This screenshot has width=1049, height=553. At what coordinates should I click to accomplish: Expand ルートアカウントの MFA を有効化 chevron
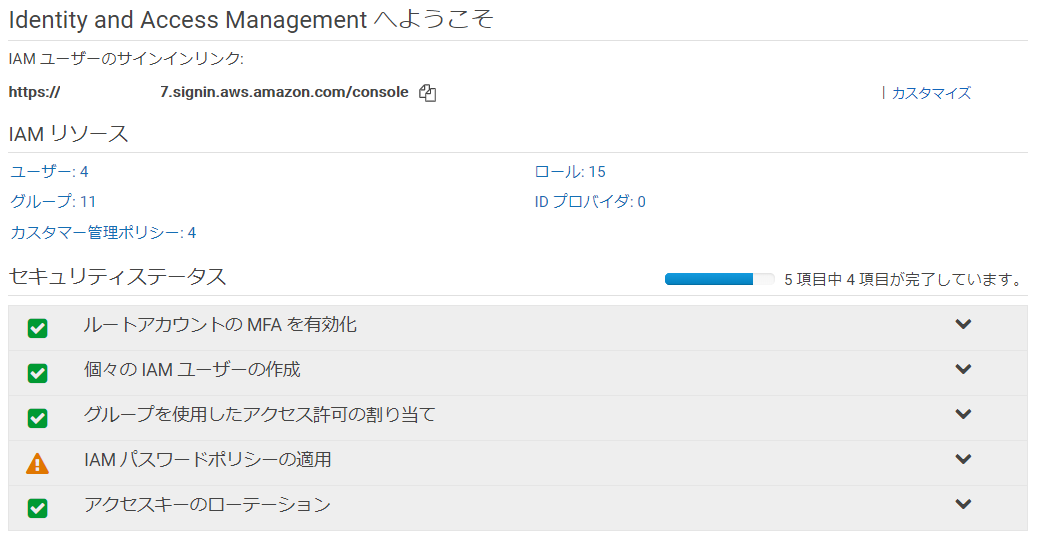click(963, 324)
